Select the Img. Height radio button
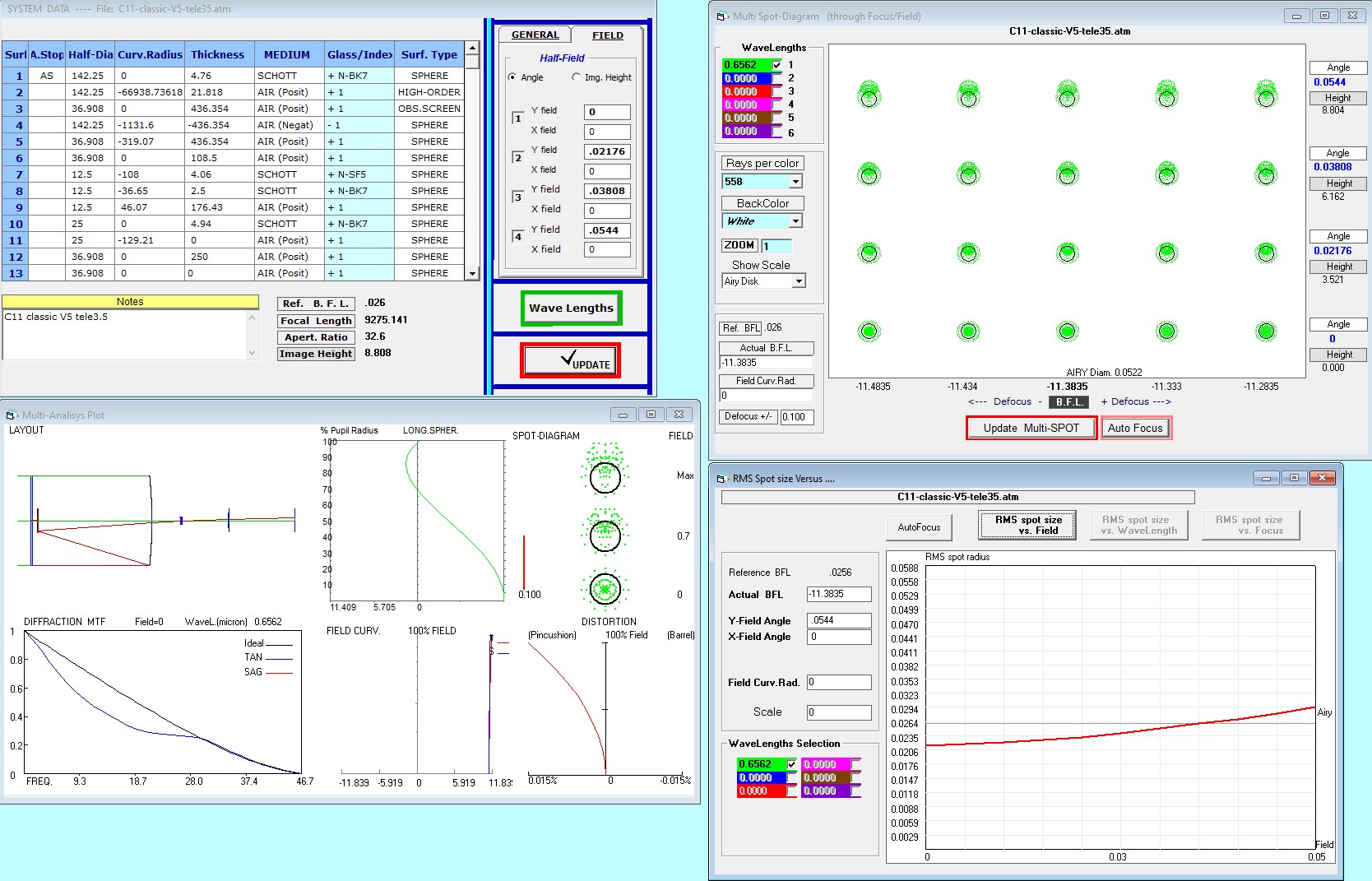Screen dimensions: 1372x881 click(577, 77)
